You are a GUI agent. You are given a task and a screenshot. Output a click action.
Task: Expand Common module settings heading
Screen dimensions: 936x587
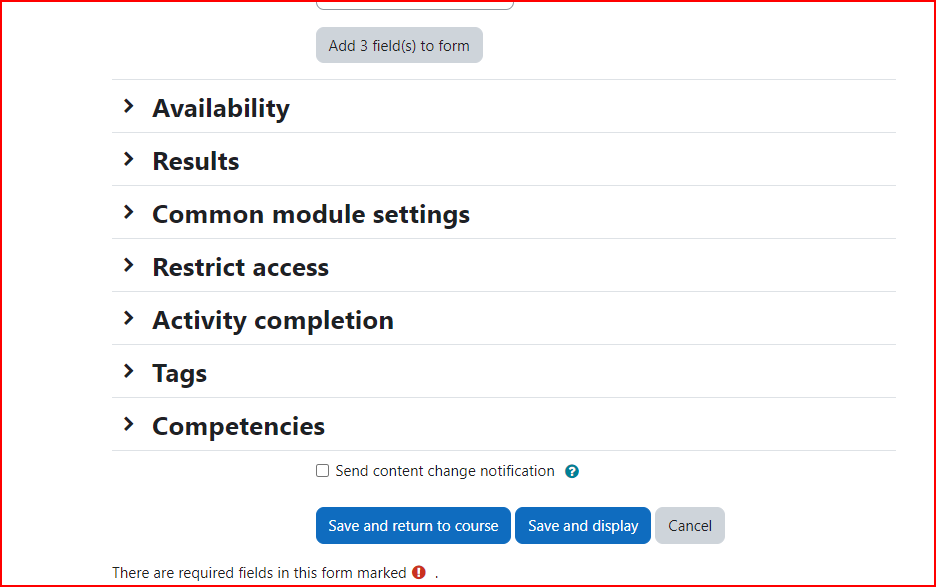tap(311, 214)
